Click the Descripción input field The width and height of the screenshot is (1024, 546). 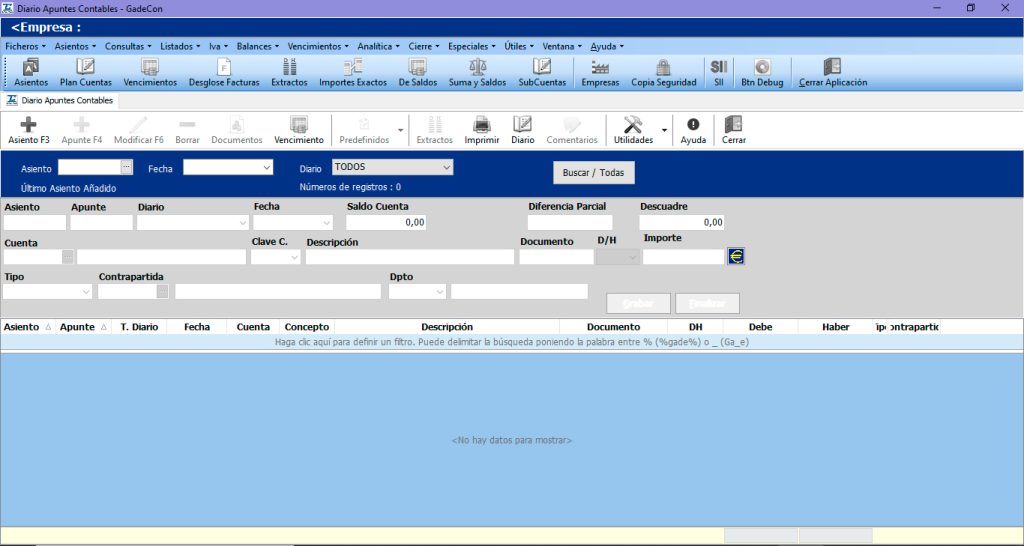point(410,257)
